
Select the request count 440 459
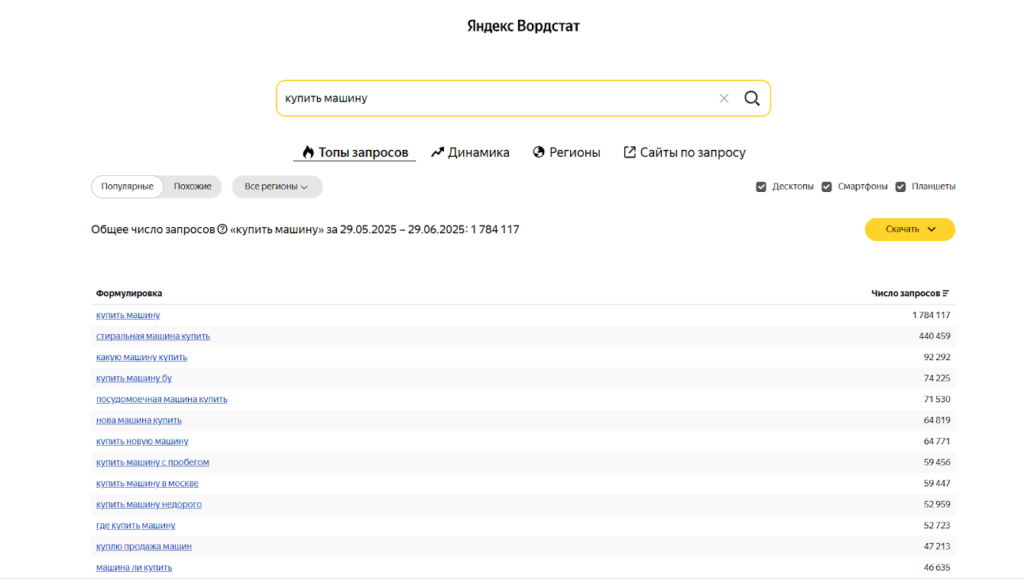[935, 336]
